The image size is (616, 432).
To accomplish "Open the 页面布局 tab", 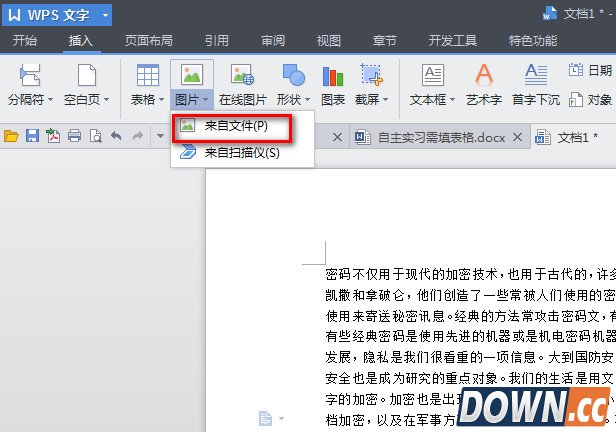I will pyautogui.click(x=148, y=40).
